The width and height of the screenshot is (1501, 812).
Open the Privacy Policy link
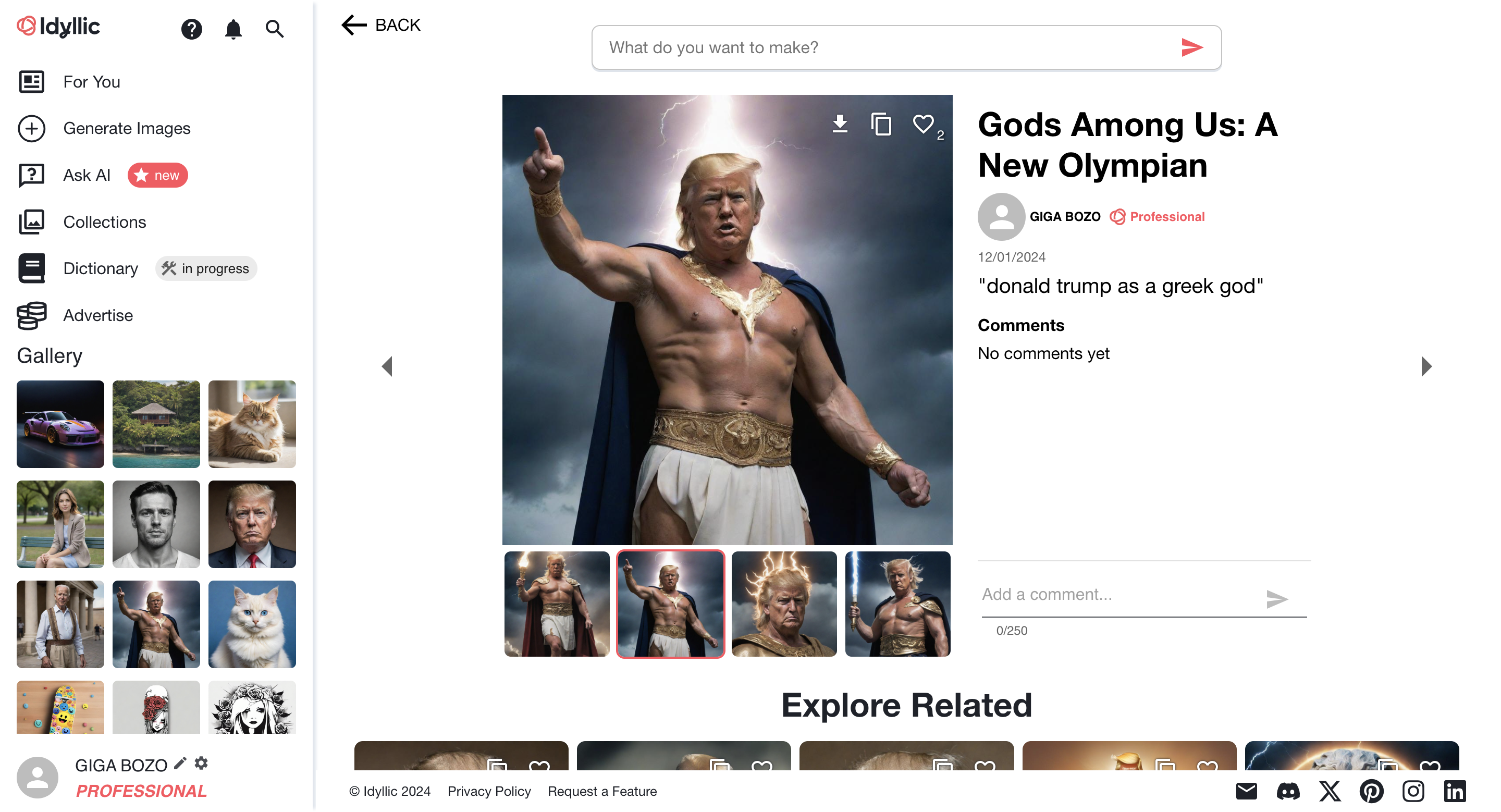pyautogui.click(x=489, y=791)
